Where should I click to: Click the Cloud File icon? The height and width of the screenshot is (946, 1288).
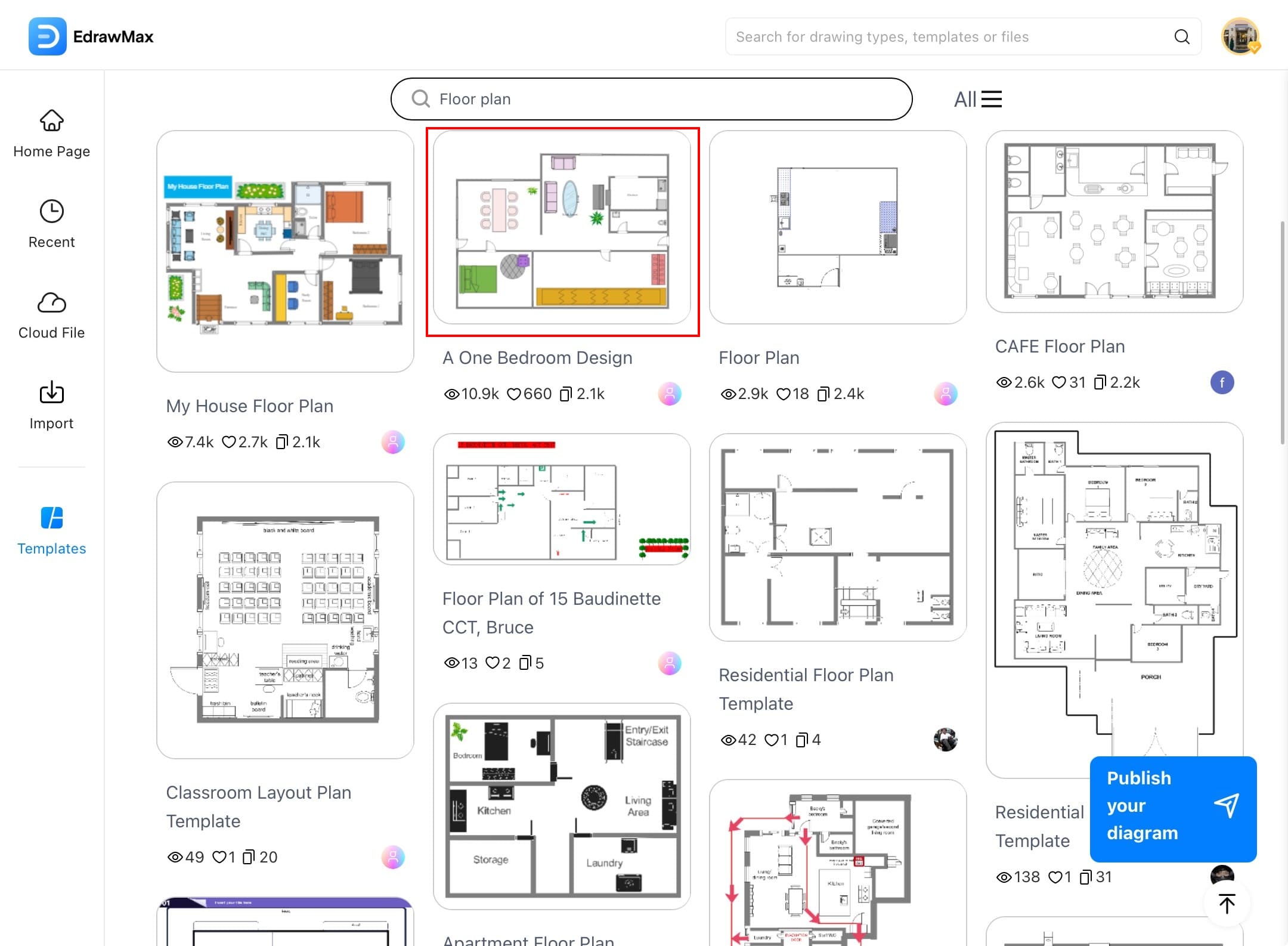(x=51, y=302)
